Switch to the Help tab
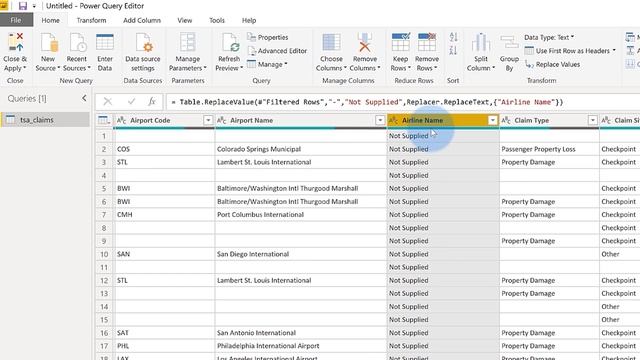 (x=249, y=20)
